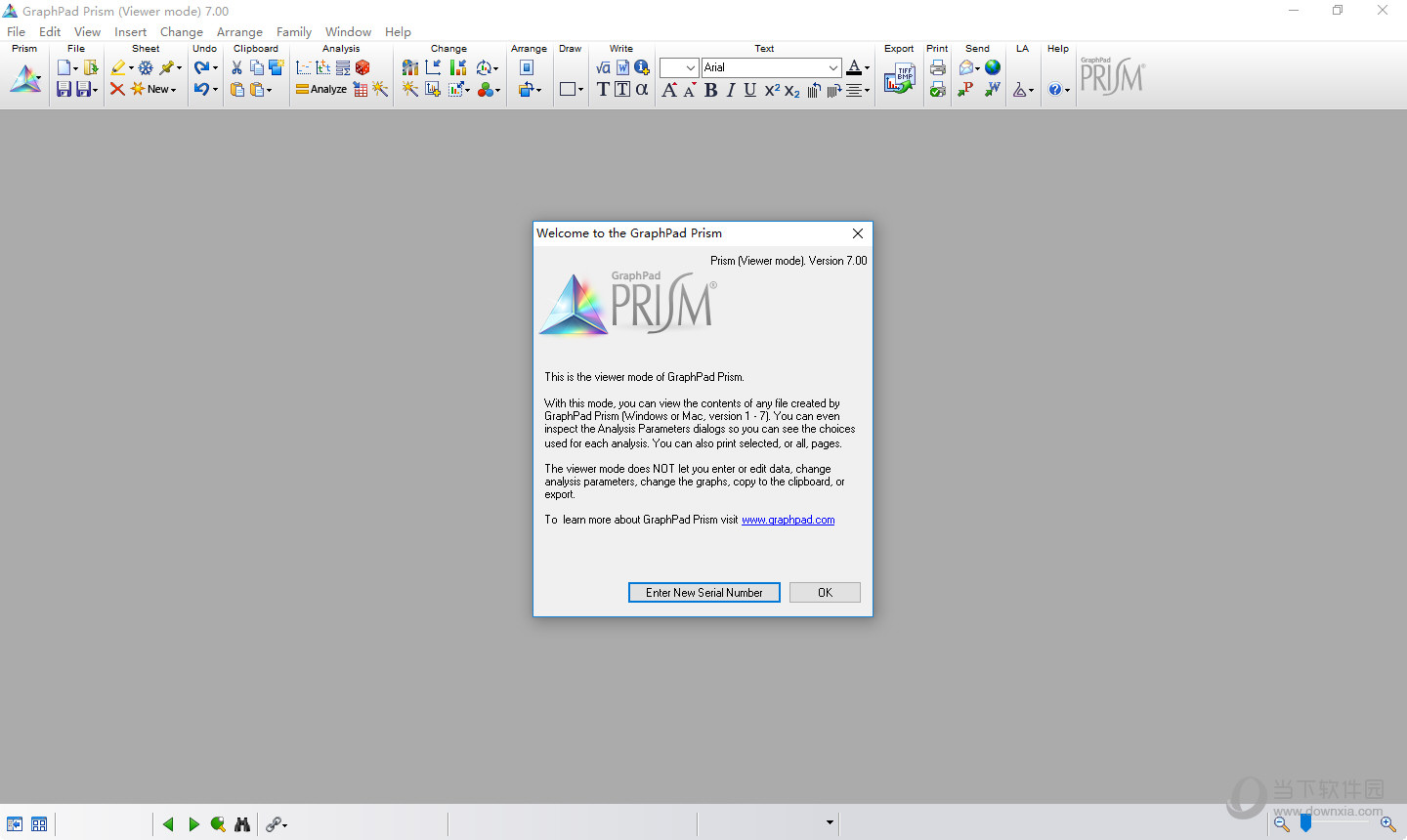The image size is (1407, 840).
Task: Click the Arrange center align icon
Action: [527, 67]
